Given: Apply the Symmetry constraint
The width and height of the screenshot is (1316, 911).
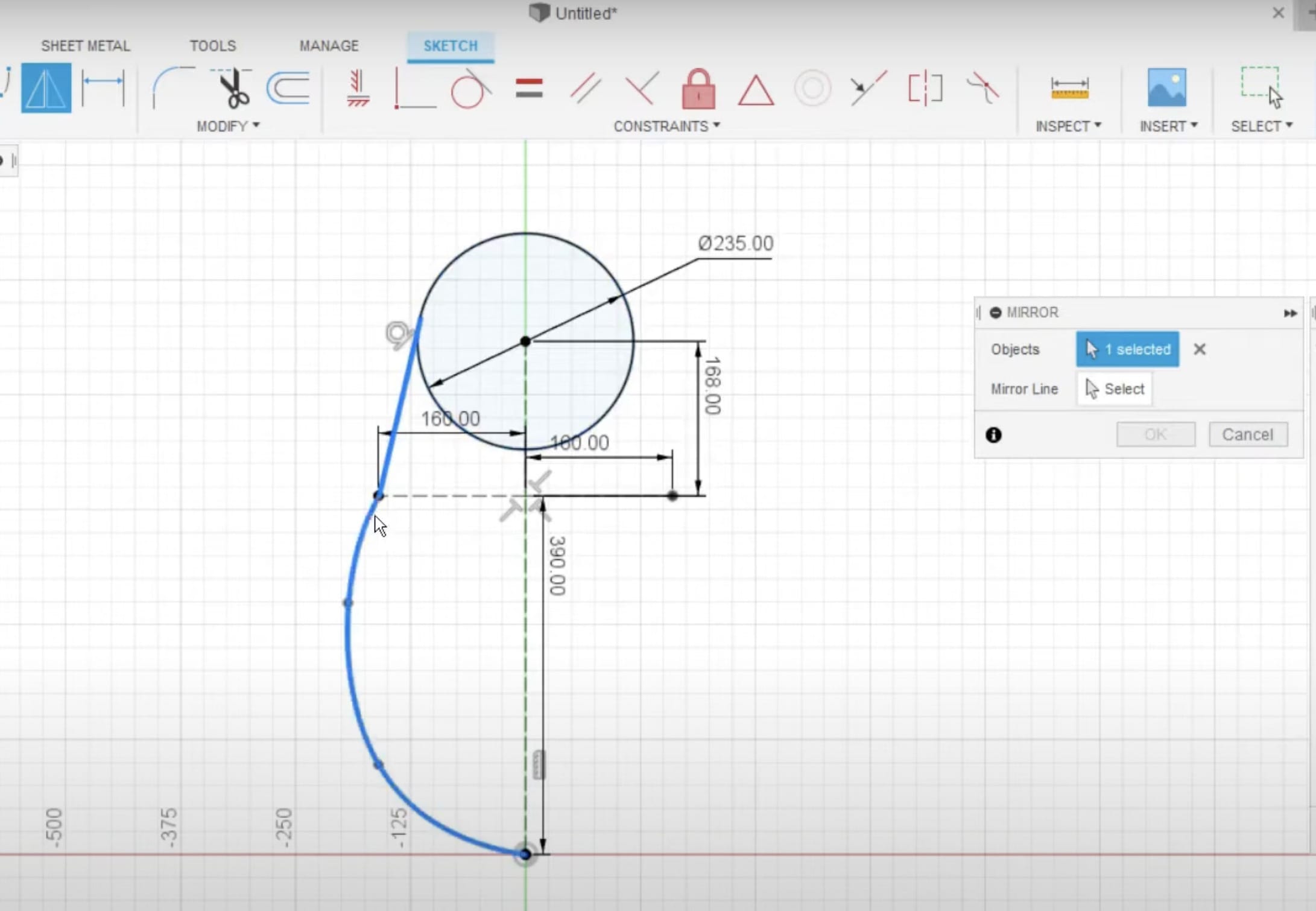Looking at the screenshot, I should tap(925, 88).
